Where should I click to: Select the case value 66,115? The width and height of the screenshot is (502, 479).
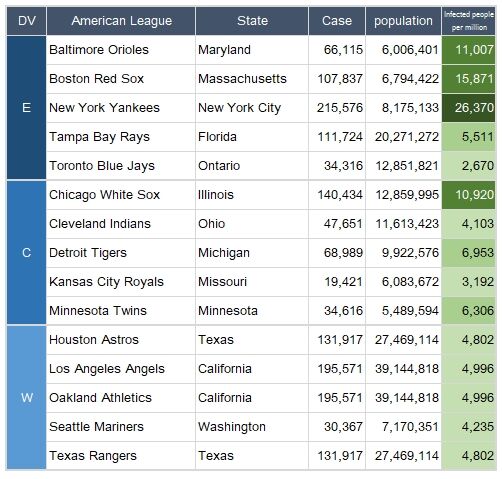click(x=337, y=50)
